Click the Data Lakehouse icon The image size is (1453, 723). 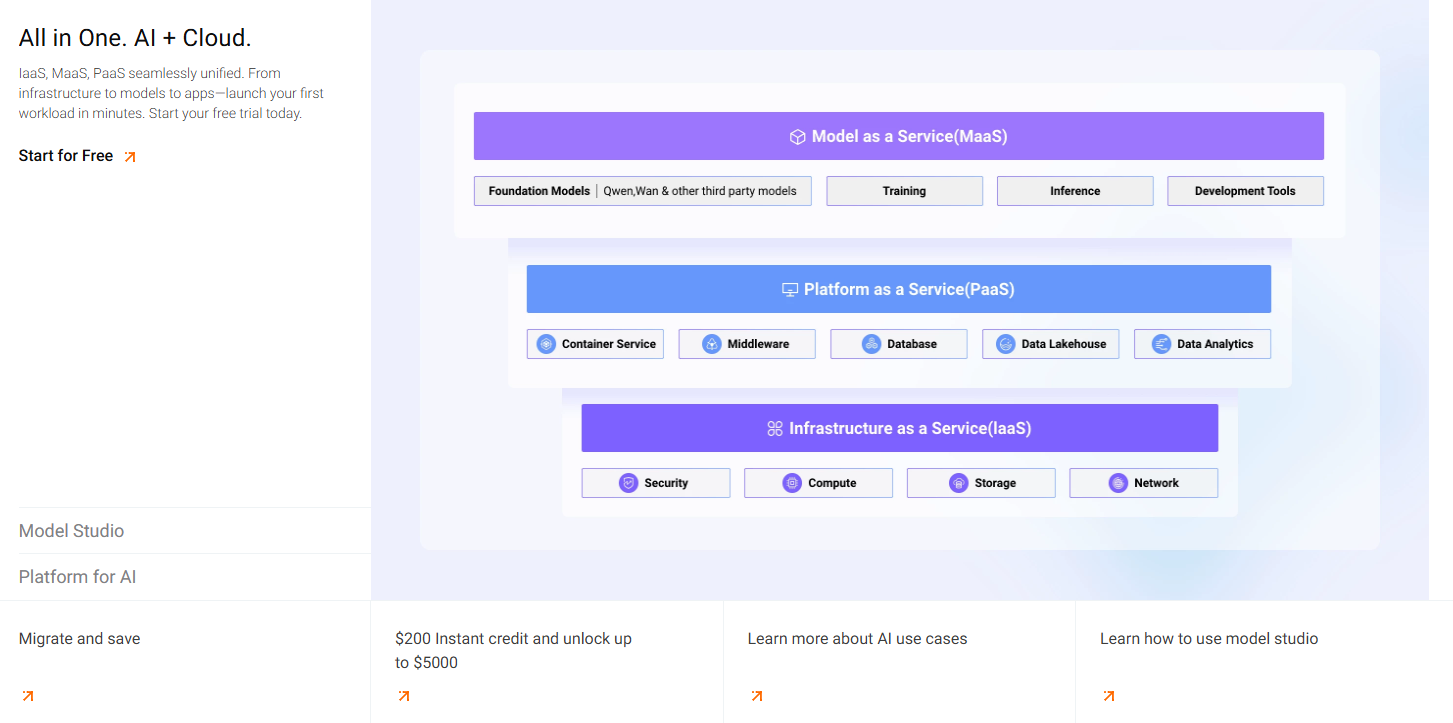pyautogui.click(x=1006, y=344)
